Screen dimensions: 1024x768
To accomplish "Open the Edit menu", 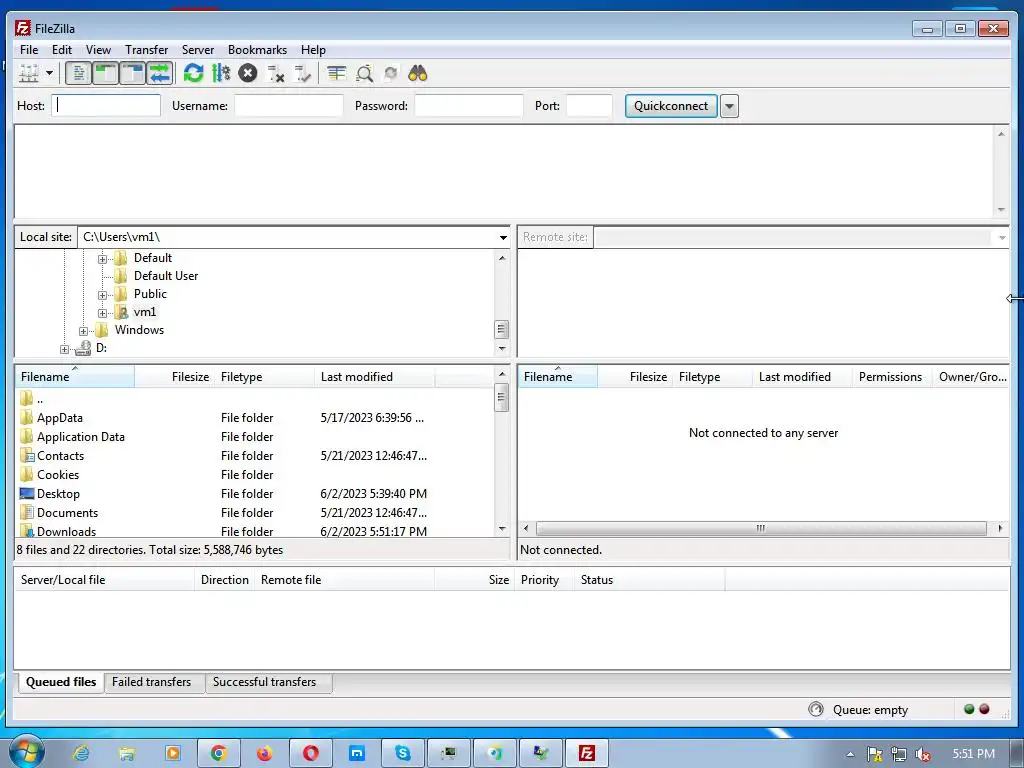I will pos(62,50).
